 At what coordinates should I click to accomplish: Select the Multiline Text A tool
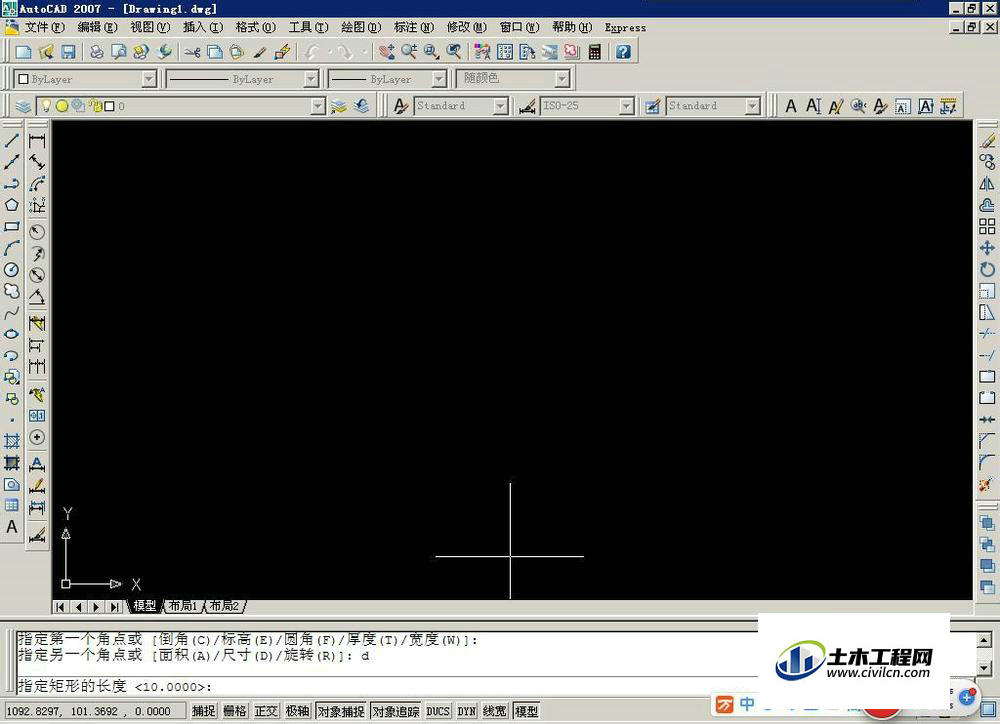pyautogui.click(x=11, y=528)
